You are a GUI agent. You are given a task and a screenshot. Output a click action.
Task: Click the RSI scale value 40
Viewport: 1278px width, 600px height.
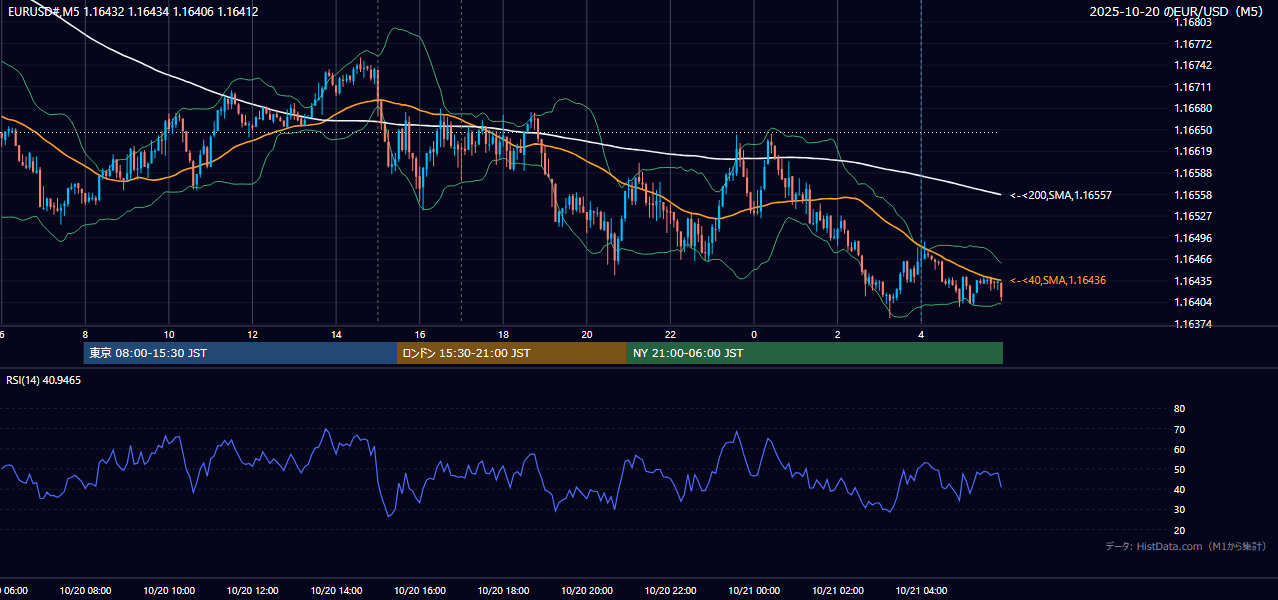[x=1179, y=489]
